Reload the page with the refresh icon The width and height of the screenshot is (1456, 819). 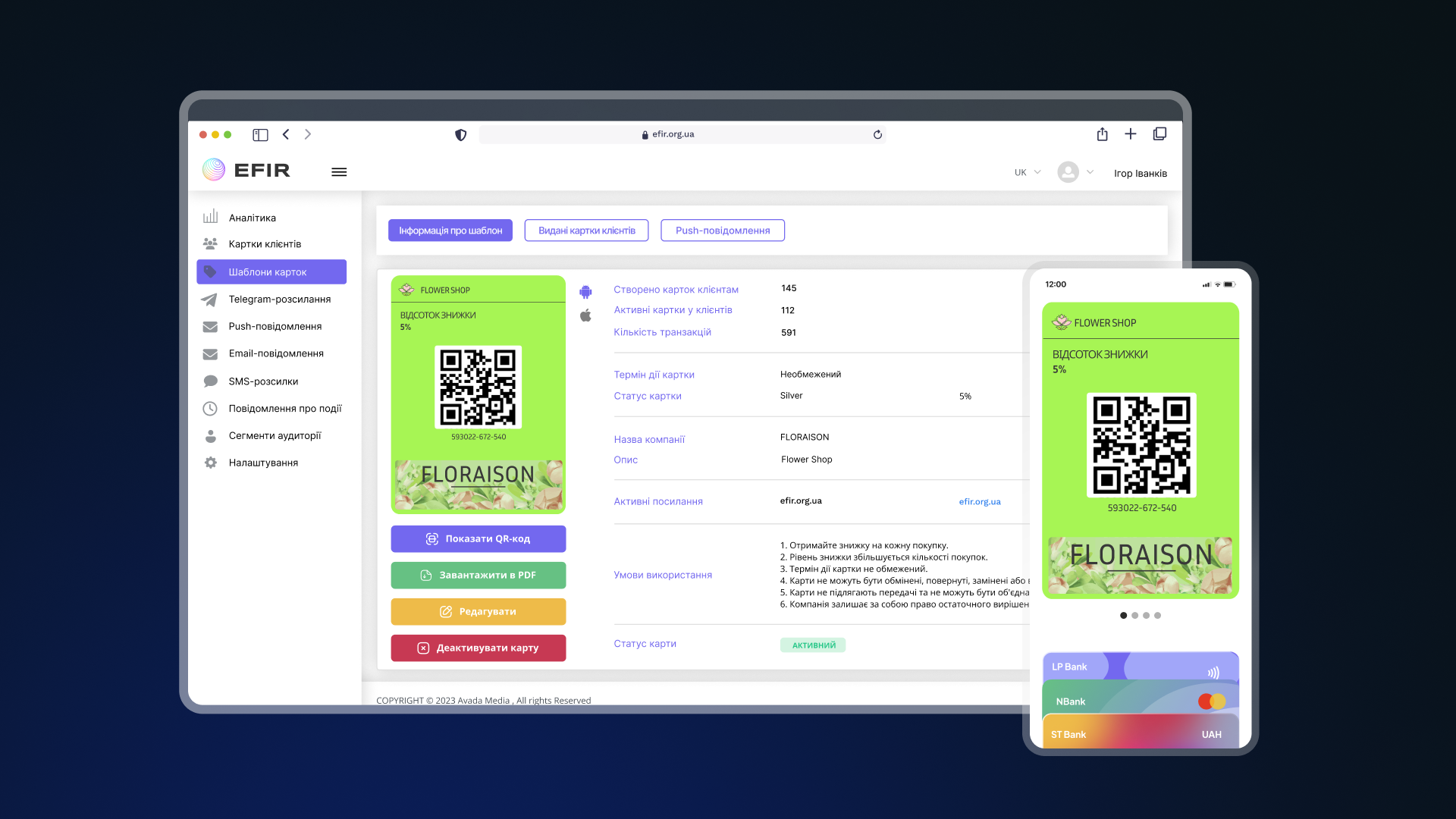point(877,135)
